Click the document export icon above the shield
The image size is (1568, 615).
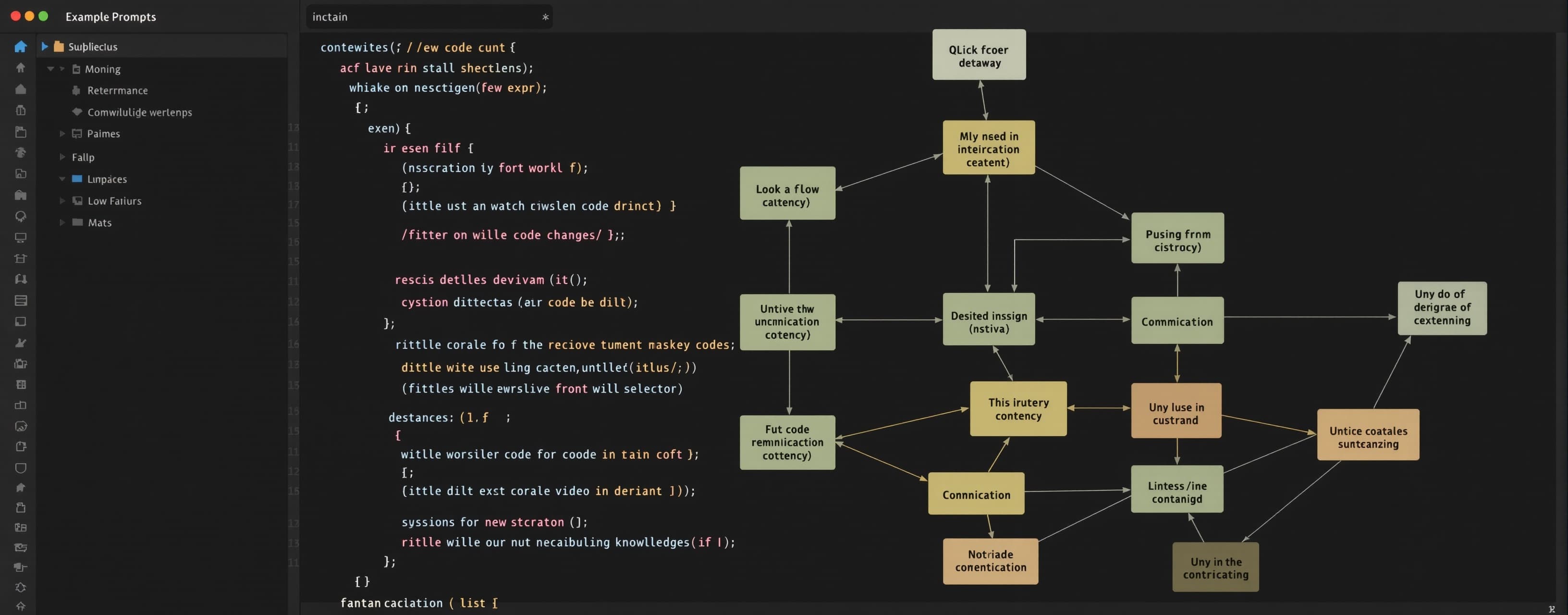[21, 446]
